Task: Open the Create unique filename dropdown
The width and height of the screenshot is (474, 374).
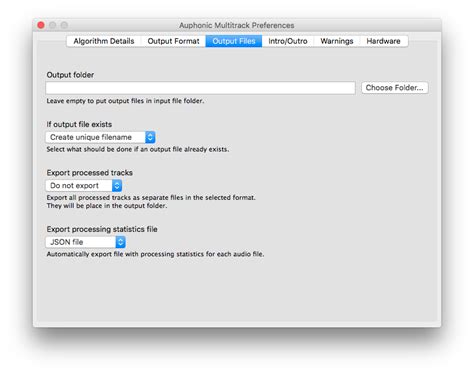Action: [100, 137]
